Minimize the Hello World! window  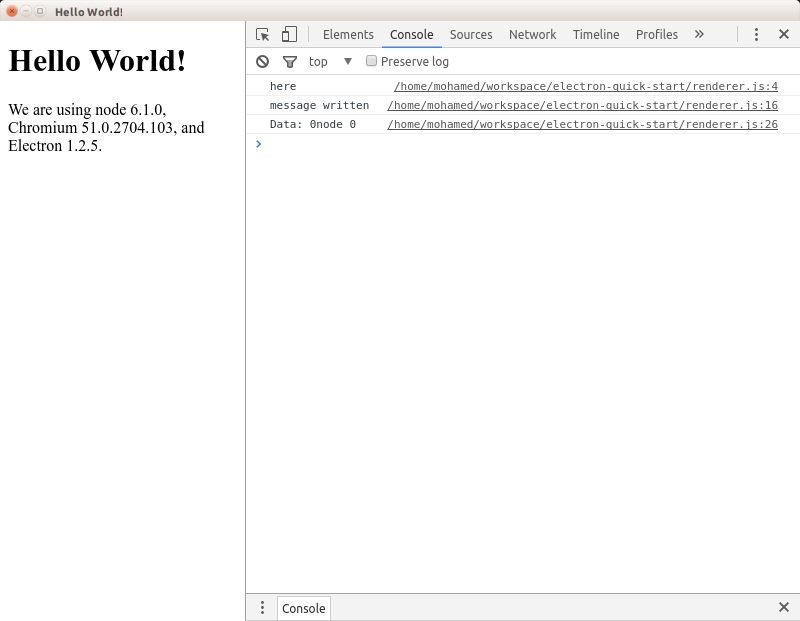(x=26, y=11)
